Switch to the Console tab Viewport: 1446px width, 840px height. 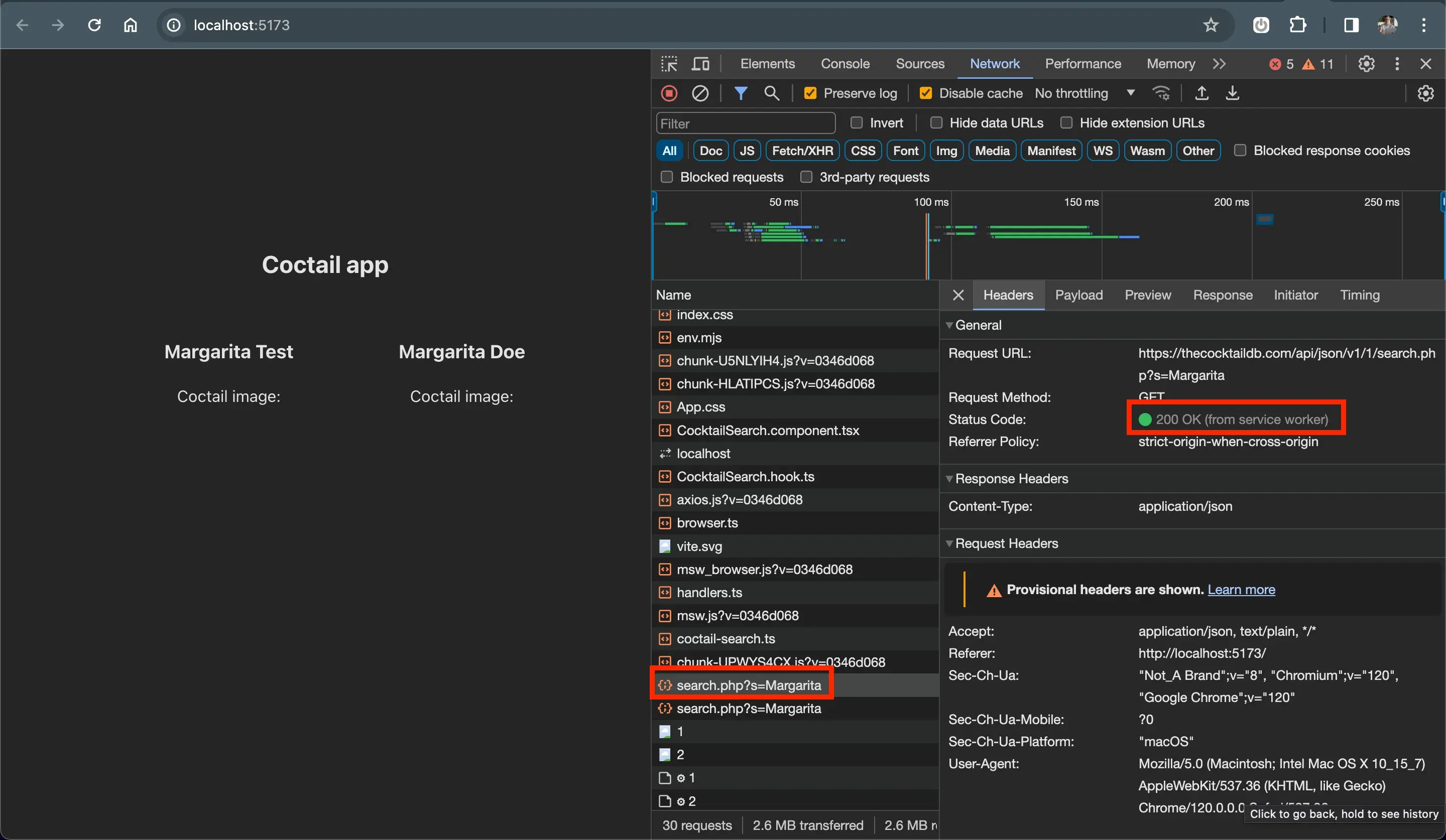845,64
